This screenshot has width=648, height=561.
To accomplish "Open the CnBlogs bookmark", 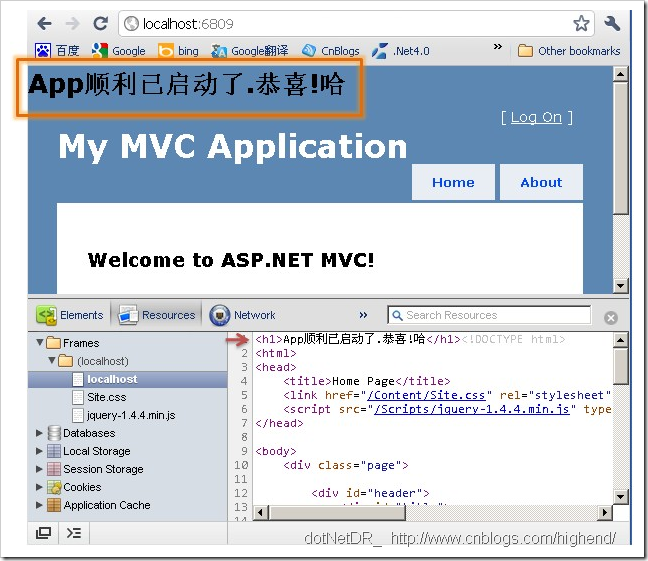I will [331, 51].
